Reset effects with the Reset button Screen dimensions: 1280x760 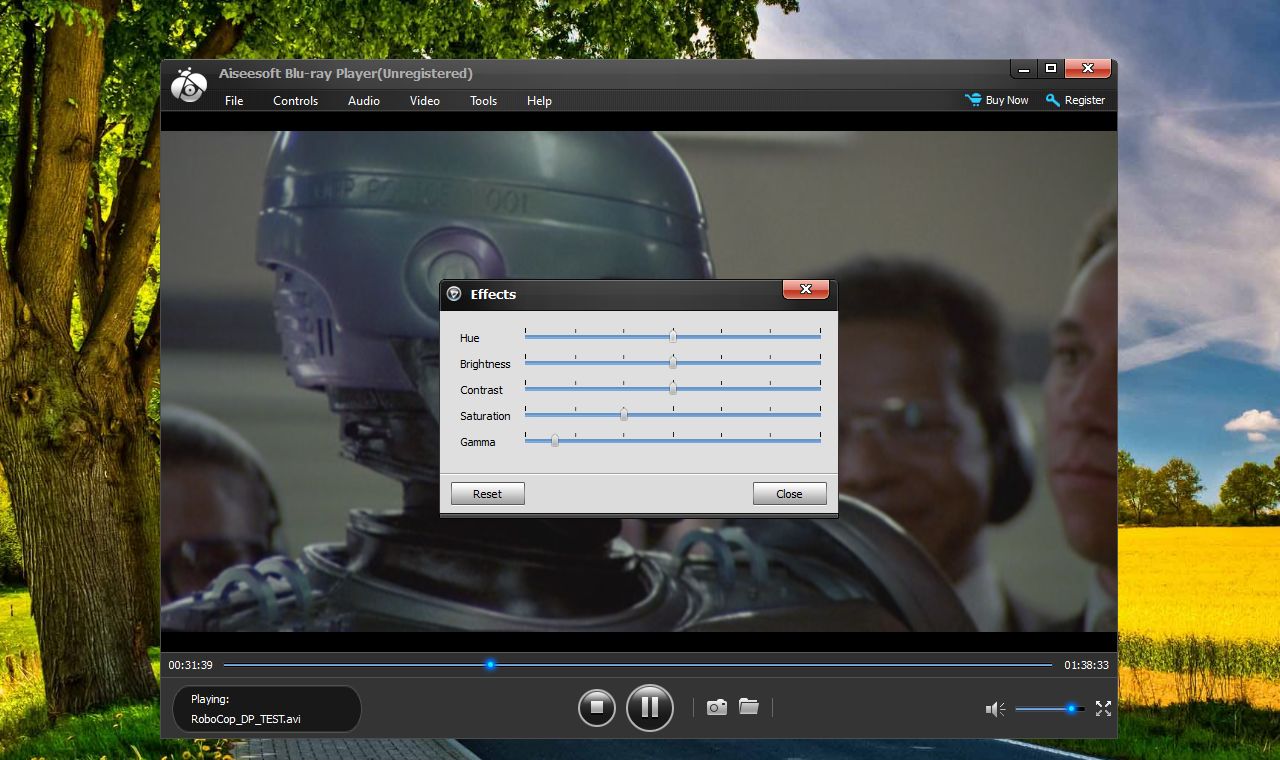487,494
